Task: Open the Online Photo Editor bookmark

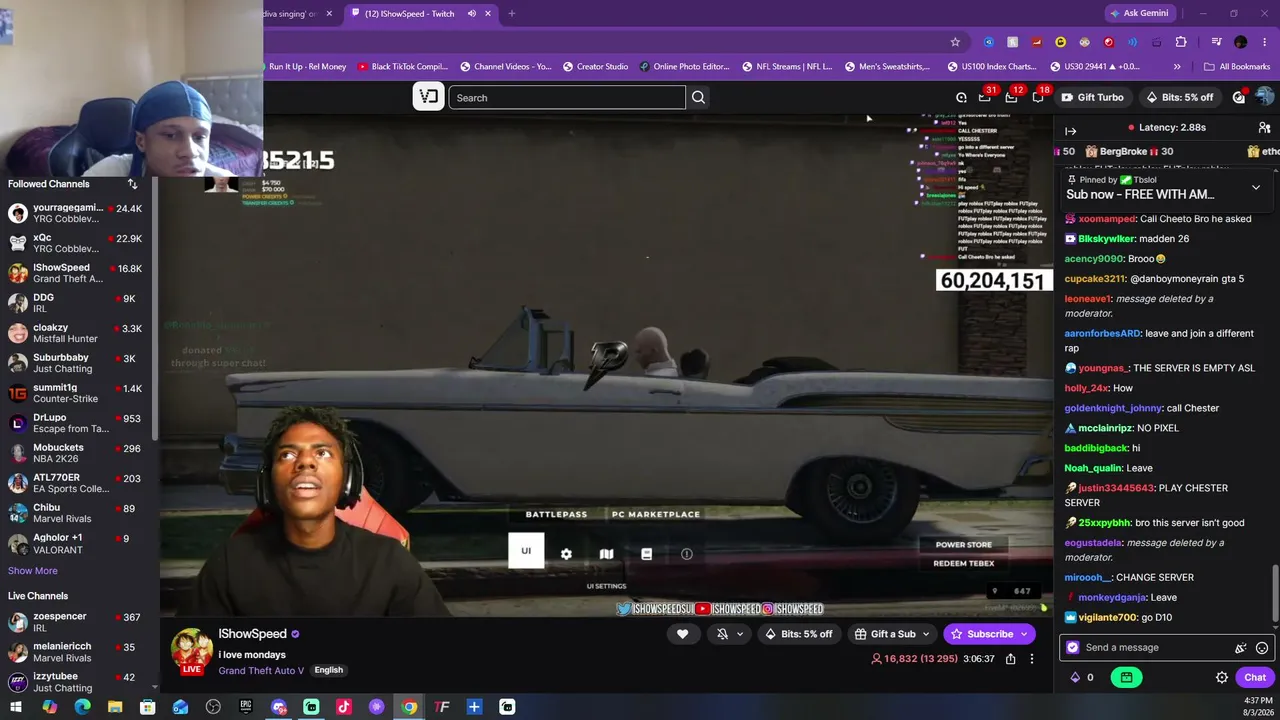Action: point(684,67)
